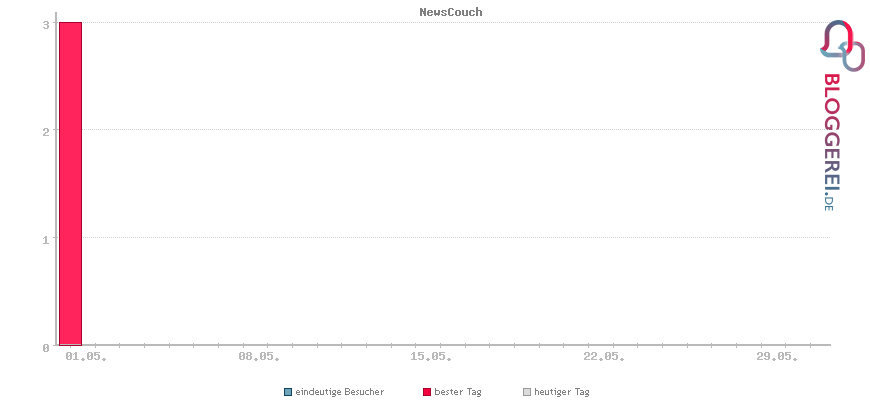This screenshot has height=400, width=870.
Task: Click the blue eindeutige Besucher legend swatch
Action: point(287,392)
